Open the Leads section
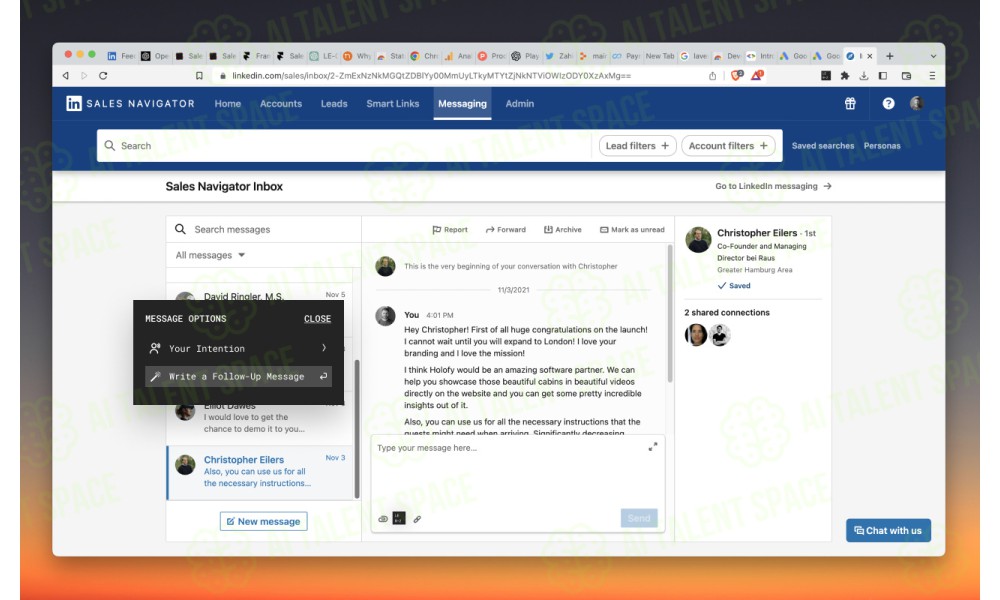Viewport: 1000px width, 600px height. tap(334, 103)
